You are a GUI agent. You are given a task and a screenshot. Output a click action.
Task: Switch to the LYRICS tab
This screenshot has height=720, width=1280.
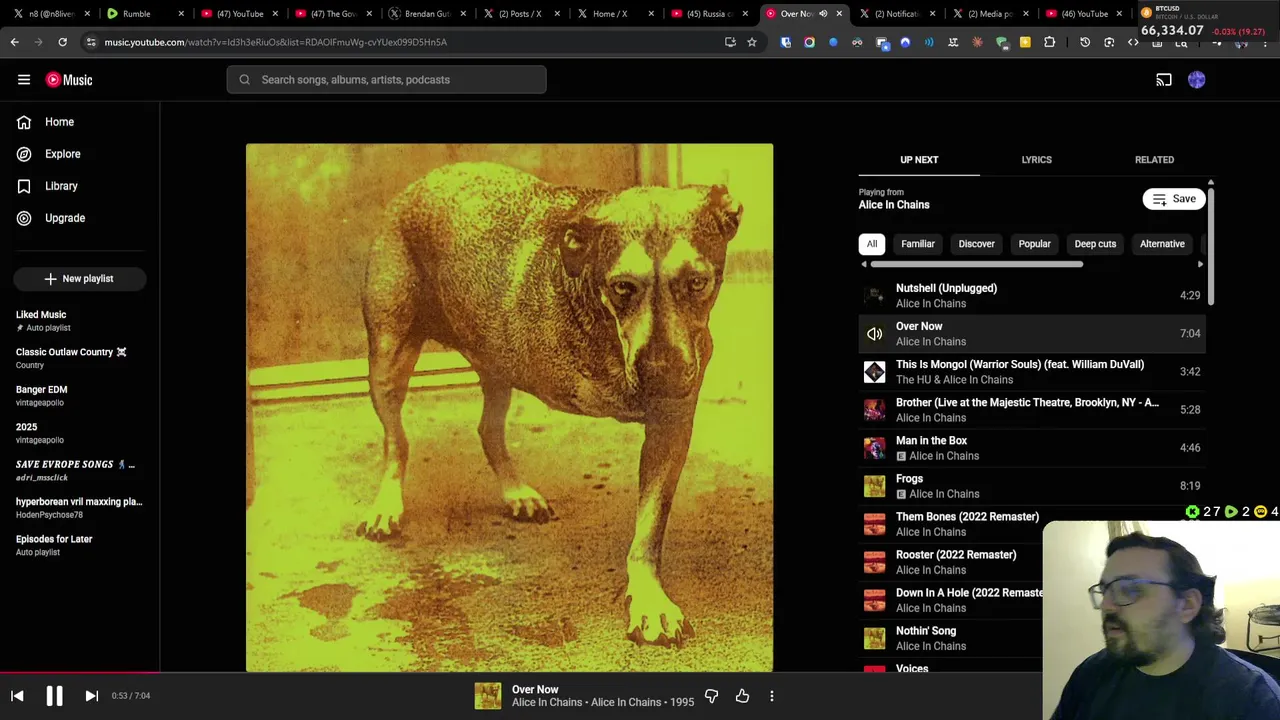[1036, 160]
